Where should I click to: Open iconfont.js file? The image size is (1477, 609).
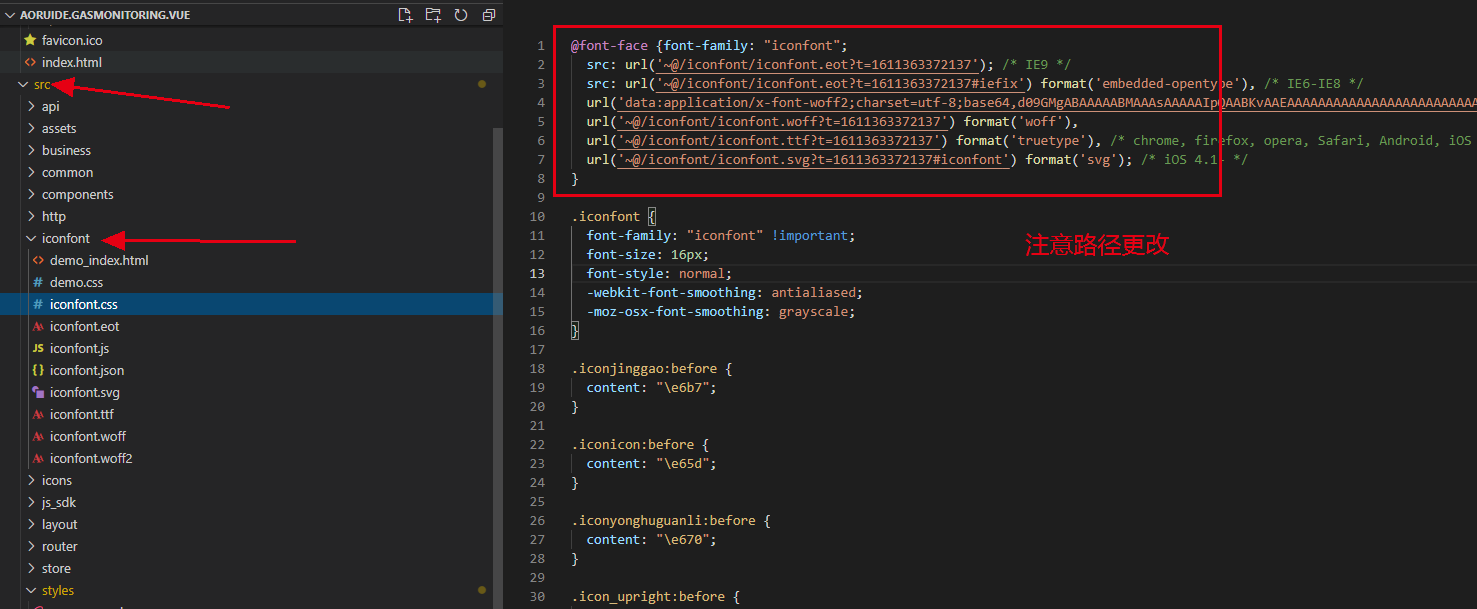pyautogui.click(x=79, y=348)
